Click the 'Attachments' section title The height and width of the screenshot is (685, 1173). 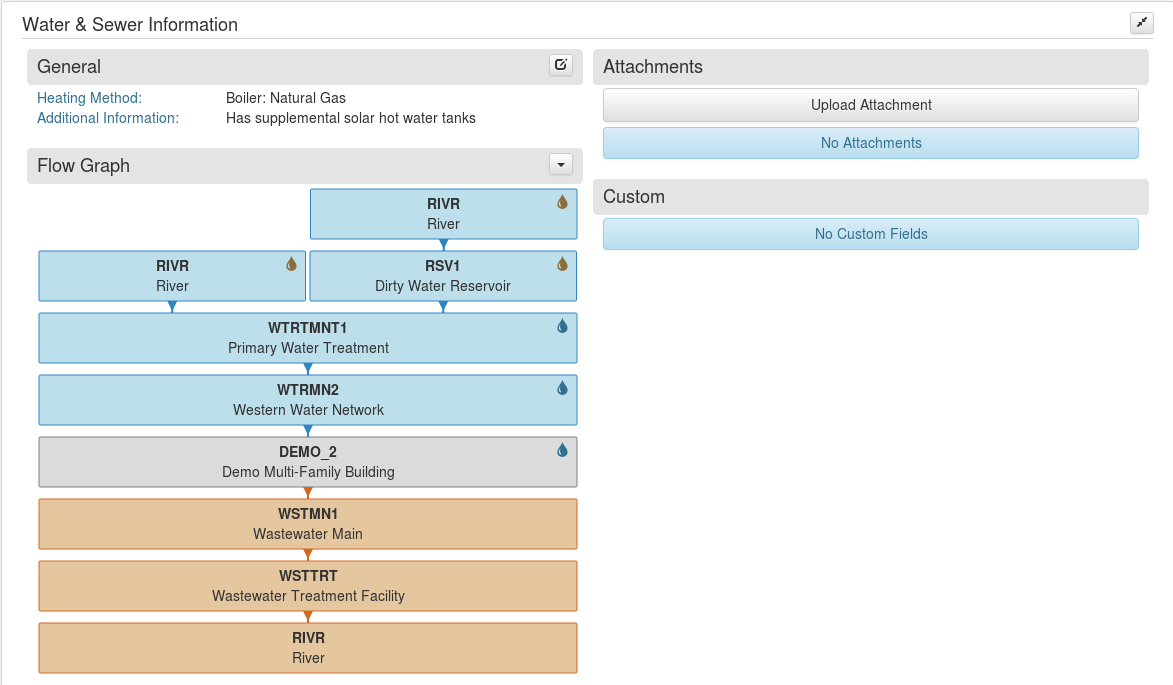coord(653,67)
